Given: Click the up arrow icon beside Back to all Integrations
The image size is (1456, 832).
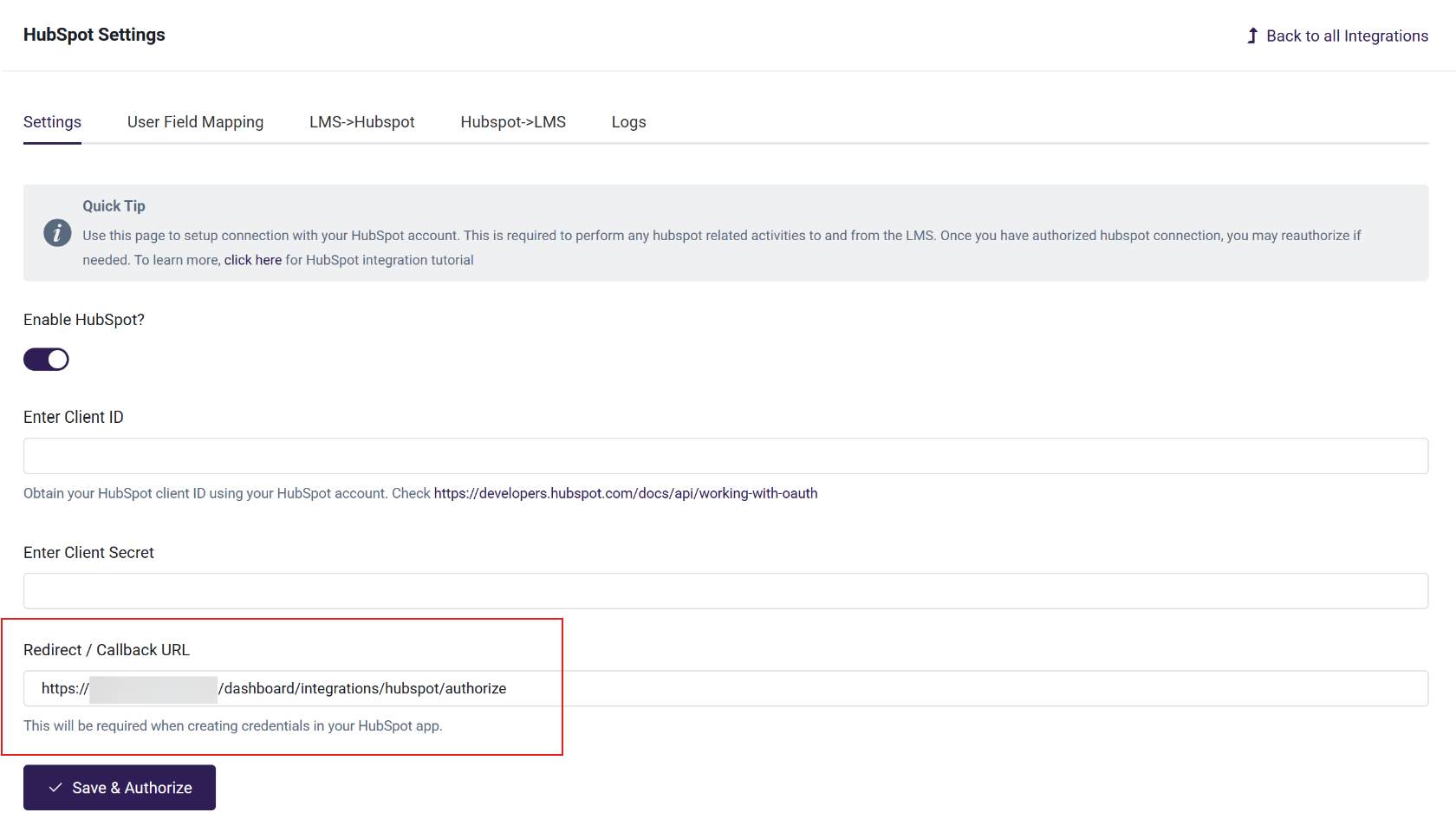Looking at the screenshot, I should click(x=1252, y=36).
